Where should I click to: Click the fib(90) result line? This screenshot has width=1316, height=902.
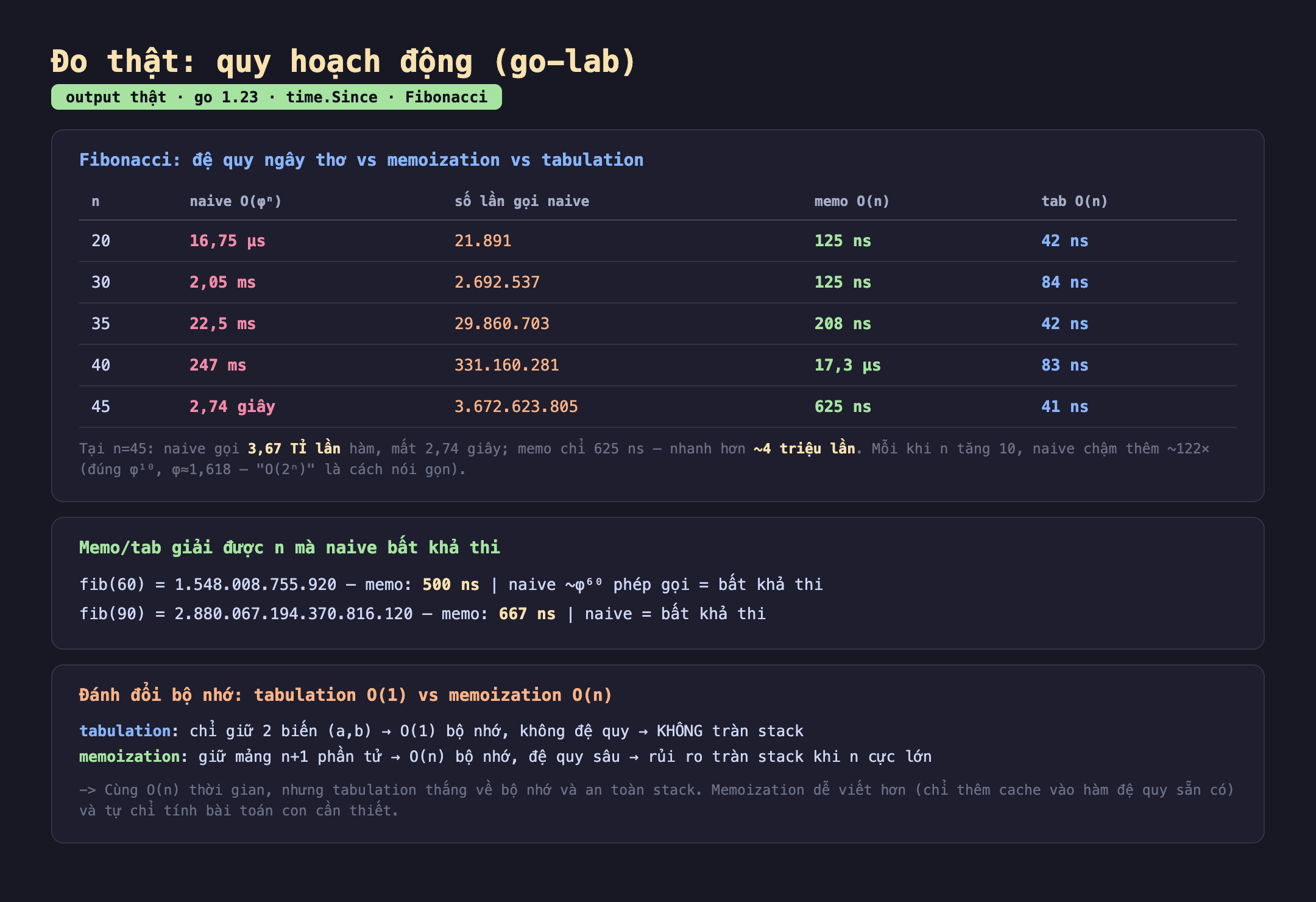click(422, 614)
